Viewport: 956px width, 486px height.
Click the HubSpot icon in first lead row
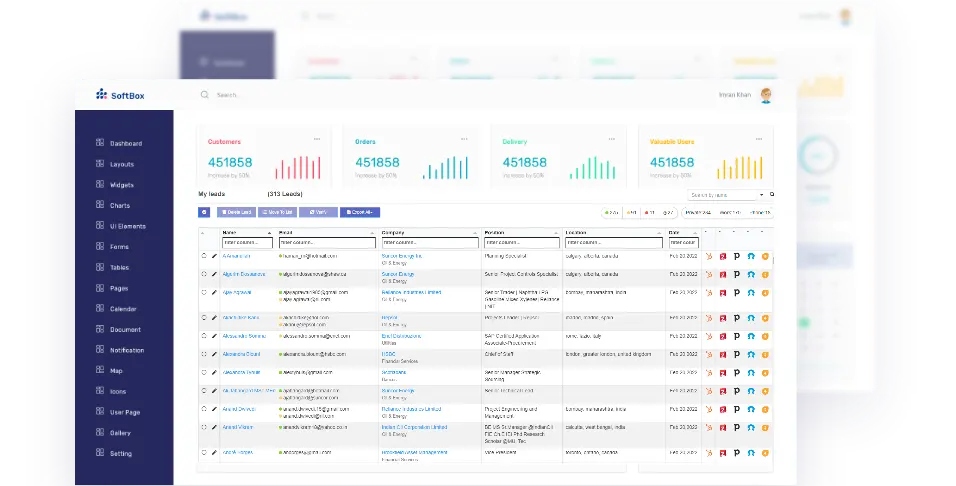pos(708,257)
